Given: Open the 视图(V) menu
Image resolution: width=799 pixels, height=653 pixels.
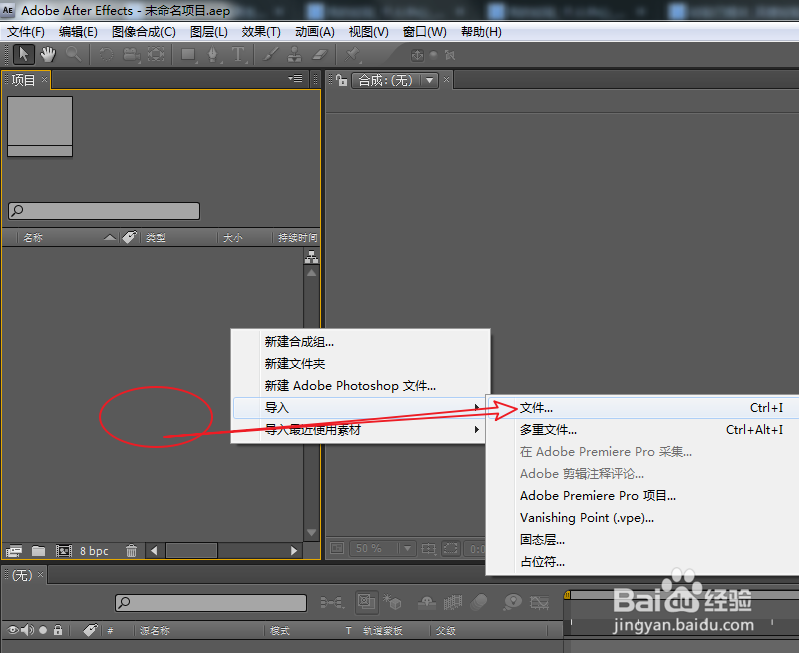Looking at the screenshot, I should pos(368,32).
